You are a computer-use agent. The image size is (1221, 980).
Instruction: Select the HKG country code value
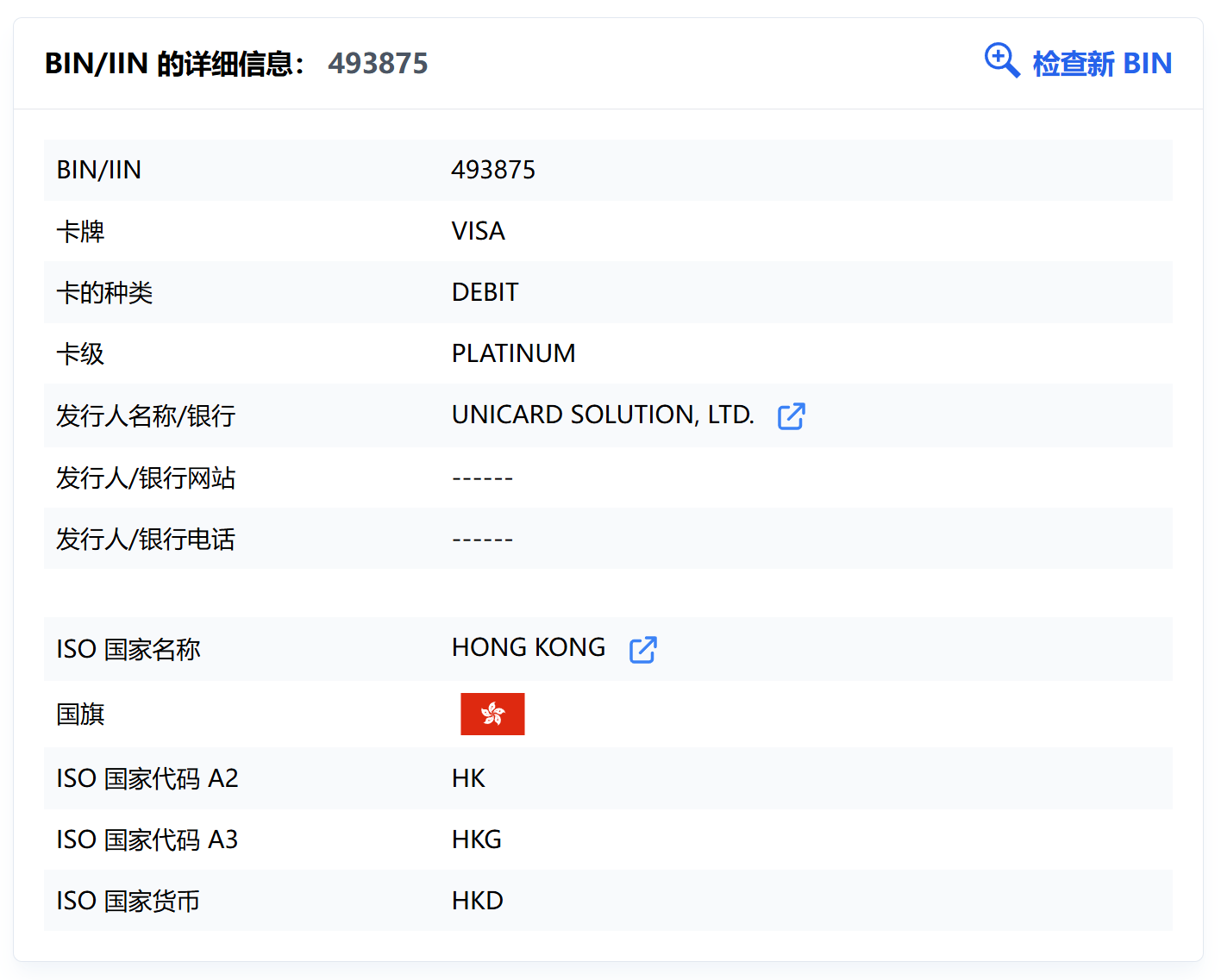tap(476, 840)
